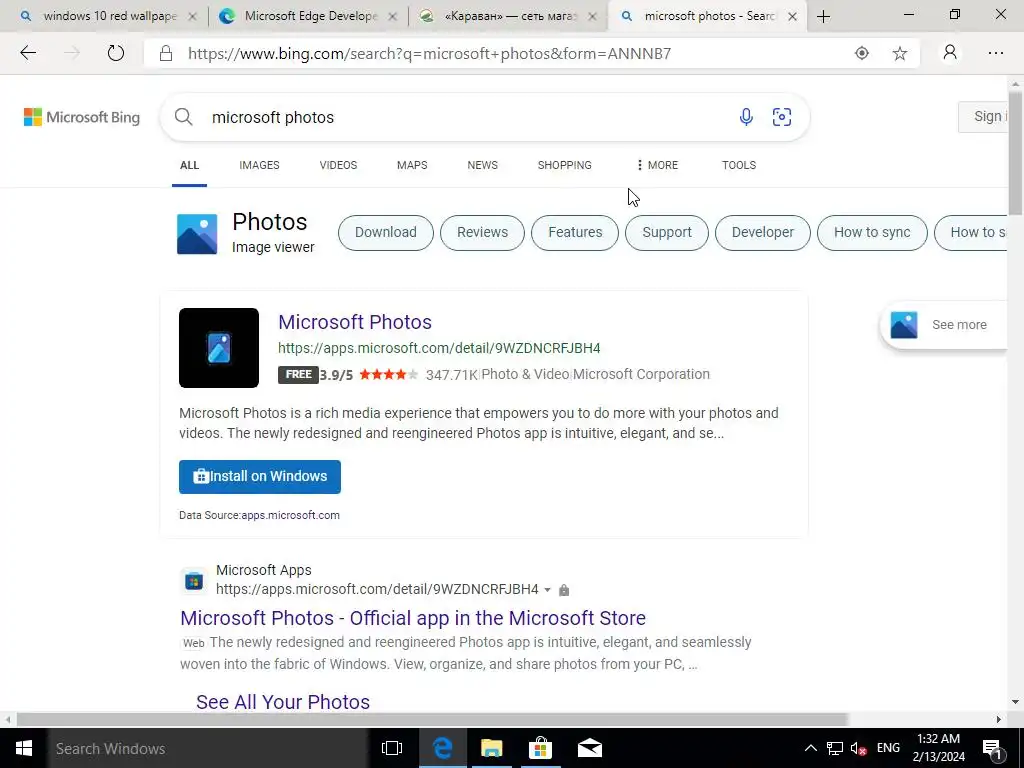Click the Features chip
This screenshot has width=1024, height=768.
point(575,232)
